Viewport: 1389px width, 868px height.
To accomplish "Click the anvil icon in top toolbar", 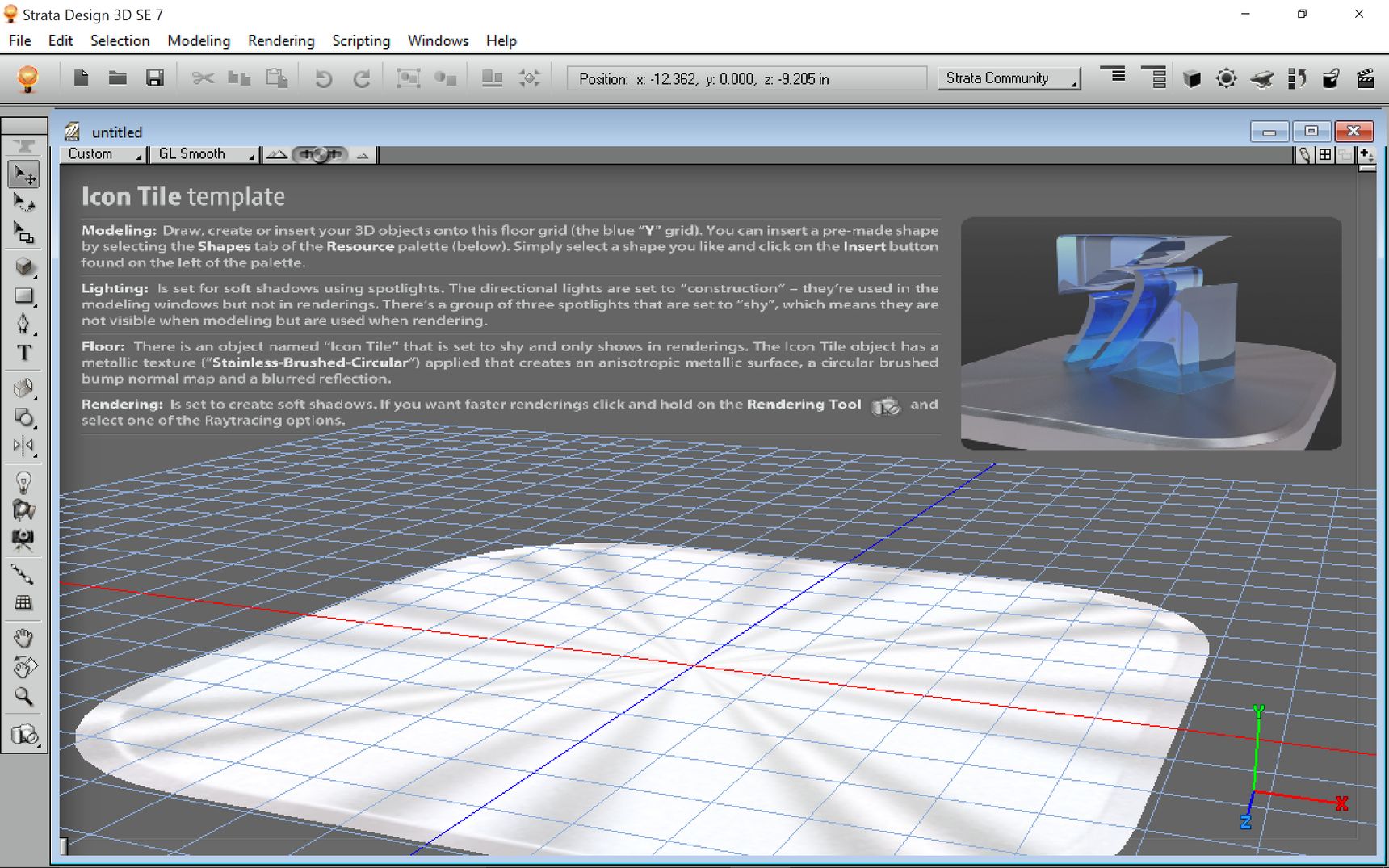I will coord(1262,78).
